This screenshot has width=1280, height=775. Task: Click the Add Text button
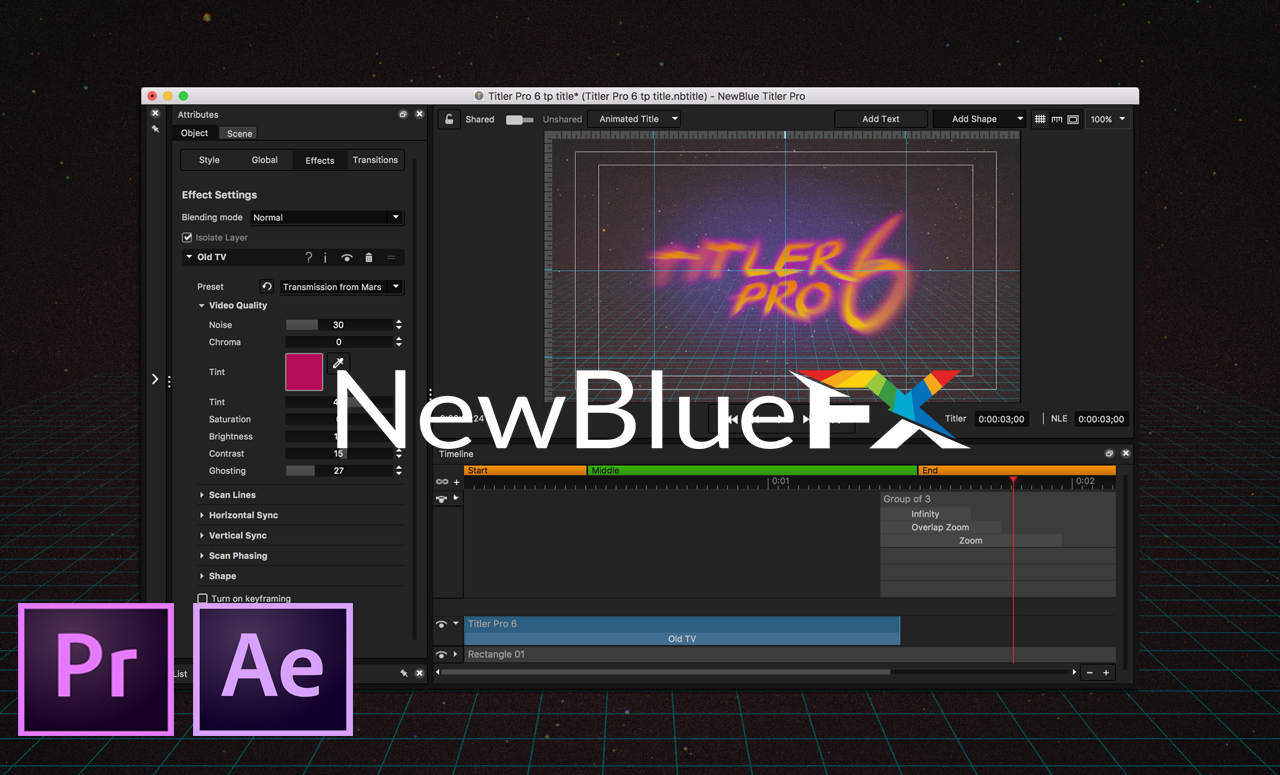pyautogui.click(x=880, y=118)
